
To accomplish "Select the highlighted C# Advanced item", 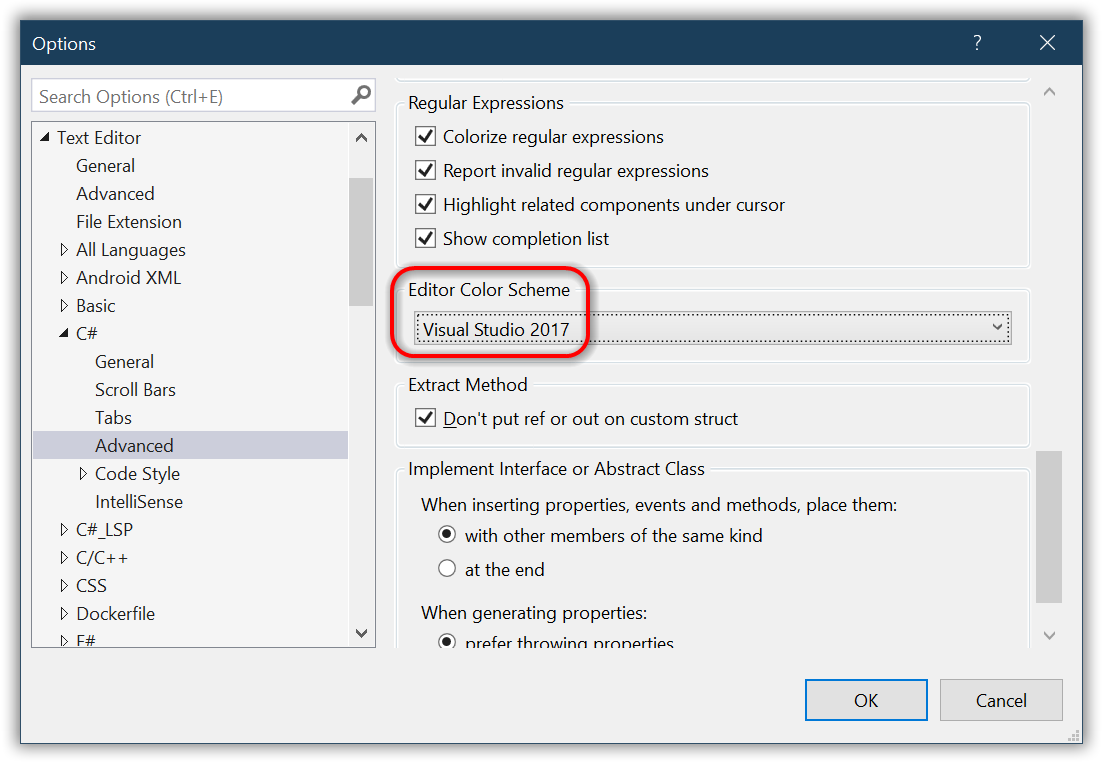I will (x=191, y=445).
